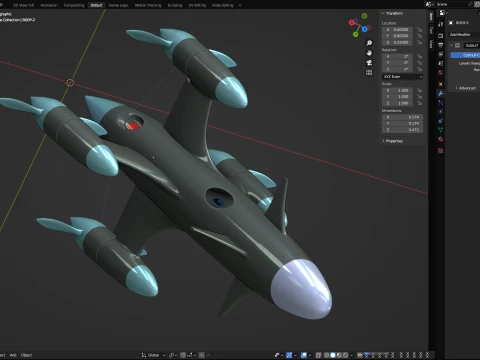Click the pin scene icon in top bar
Screen dimensions: 480x360
[x=471, y=4]
